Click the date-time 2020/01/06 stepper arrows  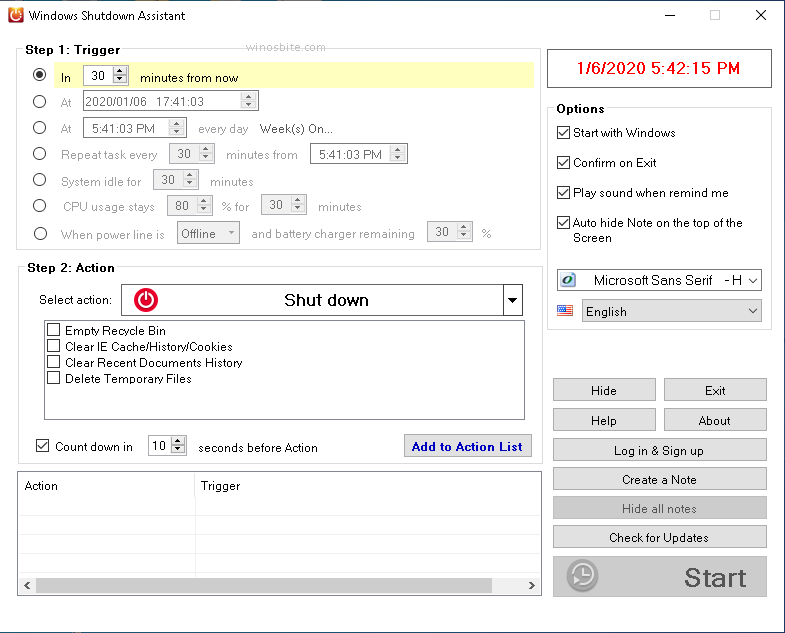pos(248,101)
